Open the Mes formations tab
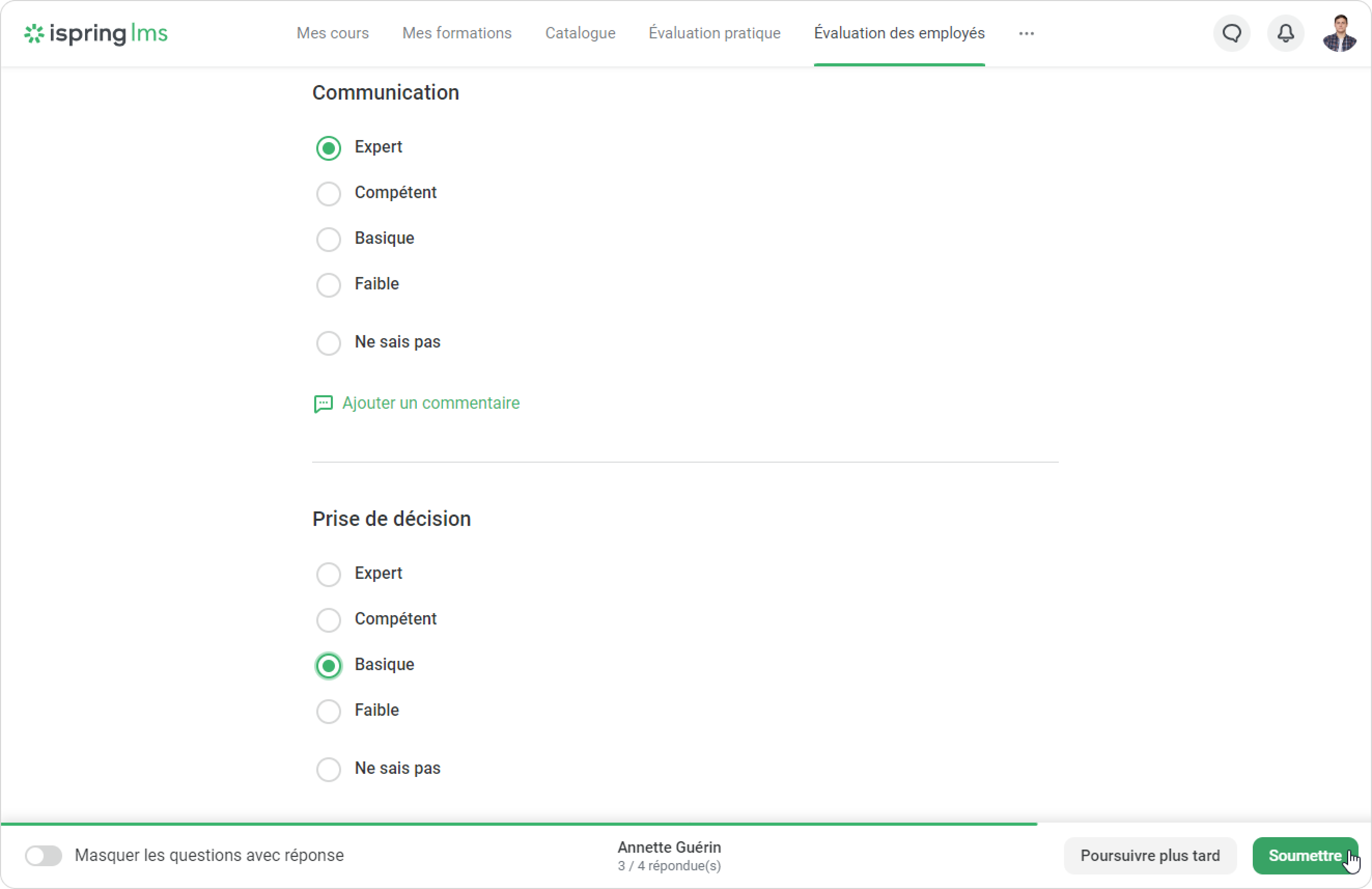Screen dimensions: 1372x889 coord(457,33)
